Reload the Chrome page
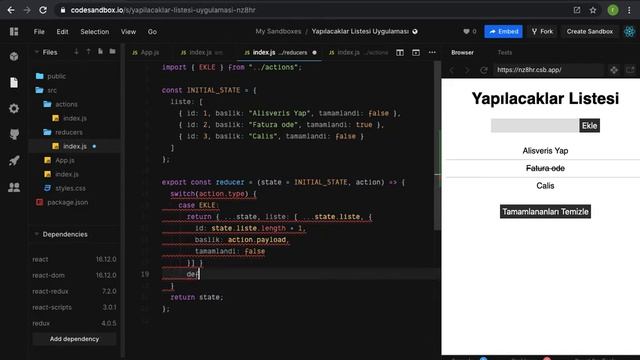 (x=43, y=10)
